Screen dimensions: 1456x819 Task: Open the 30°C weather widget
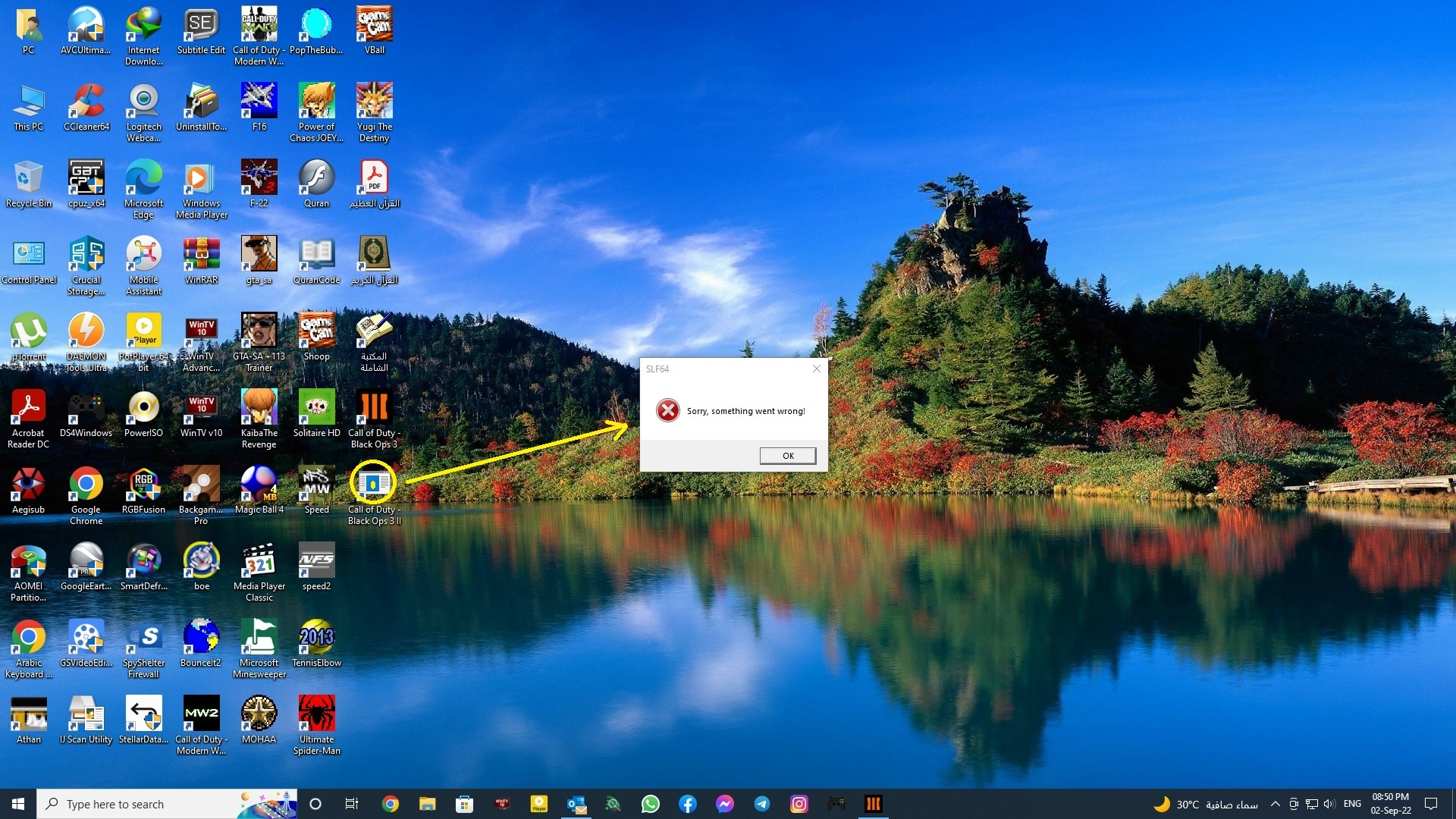click(1207, 804)
